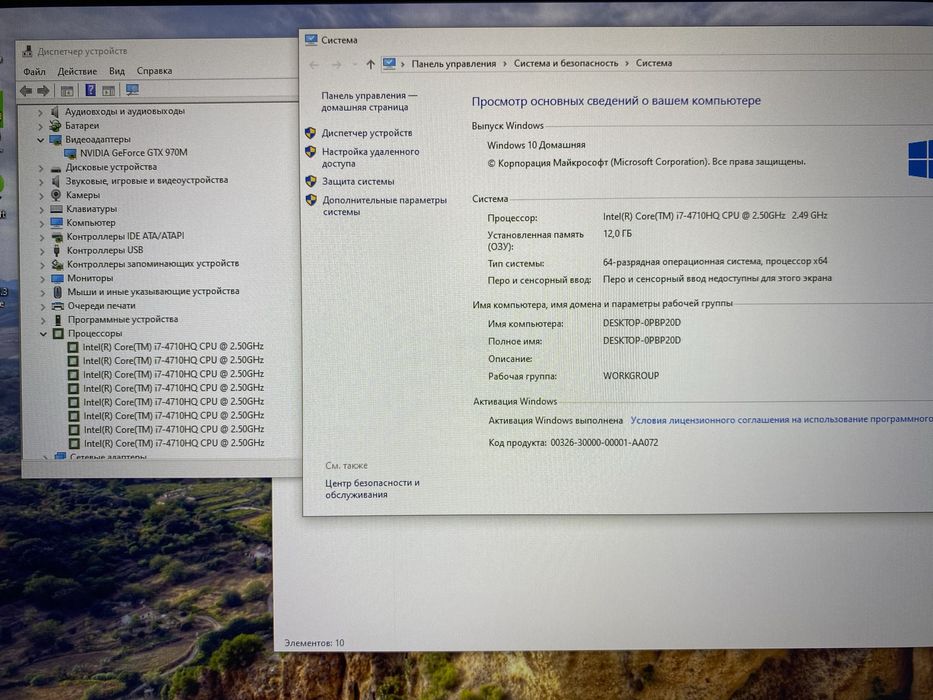Expand the Клавиатуры node
This screenshot has height=700, width=933.
click(x=42, y=210)
